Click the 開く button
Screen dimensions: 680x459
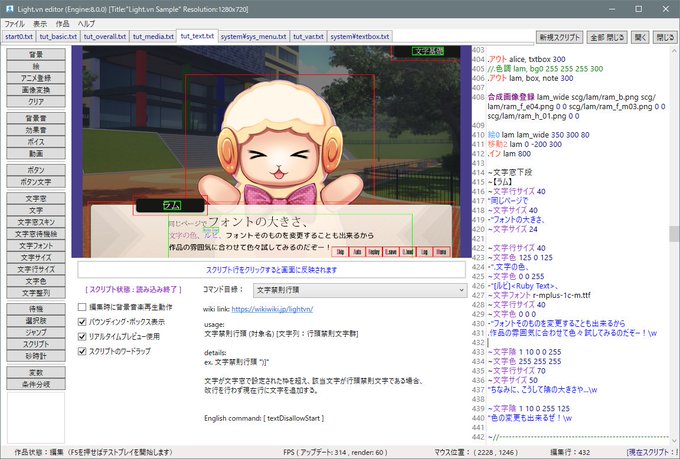point(641,37)
